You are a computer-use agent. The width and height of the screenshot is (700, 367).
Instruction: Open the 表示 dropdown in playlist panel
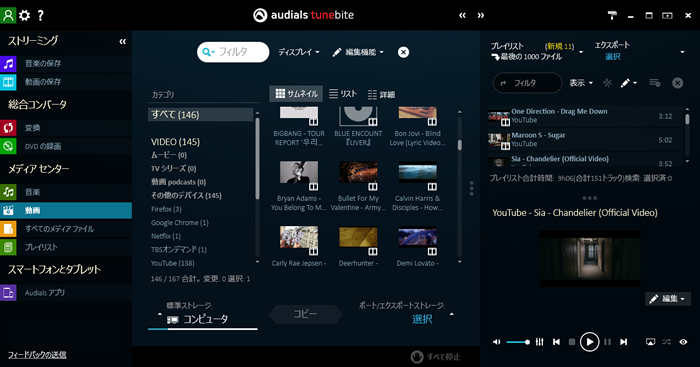click(581, 83)
